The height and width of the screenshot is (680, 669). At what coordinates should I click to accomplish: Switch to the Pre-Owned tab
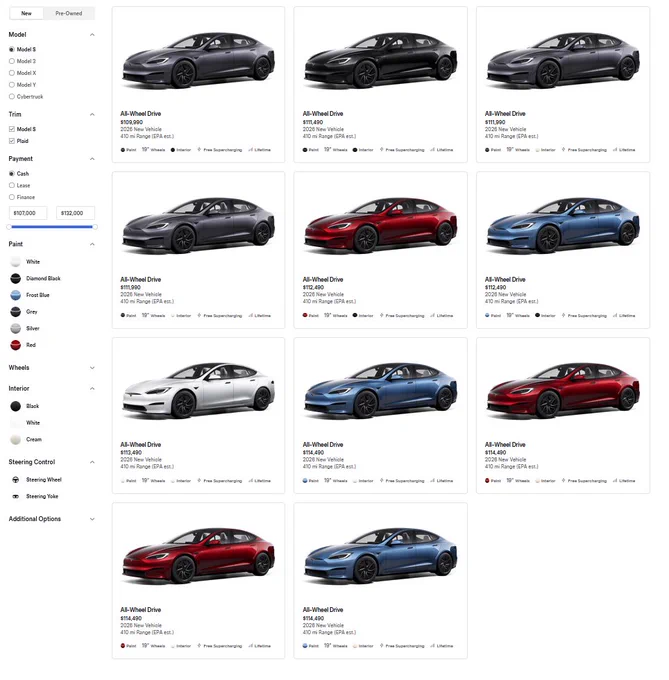(x=69, y=13)
